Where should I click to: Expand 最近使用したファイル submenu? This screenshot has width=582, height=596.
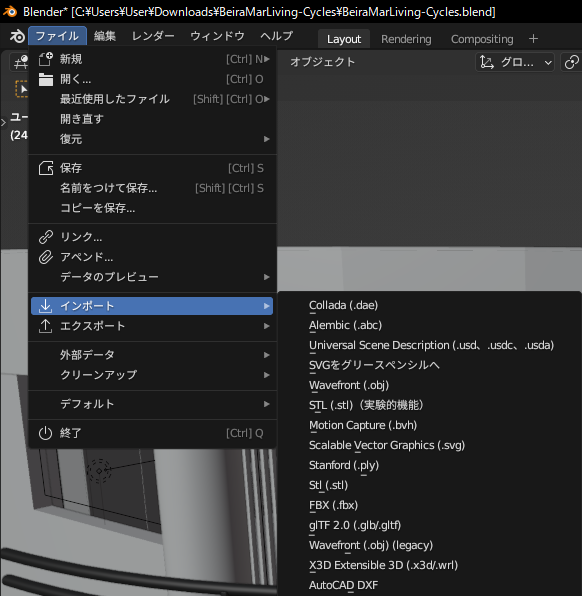click(152, 99)
